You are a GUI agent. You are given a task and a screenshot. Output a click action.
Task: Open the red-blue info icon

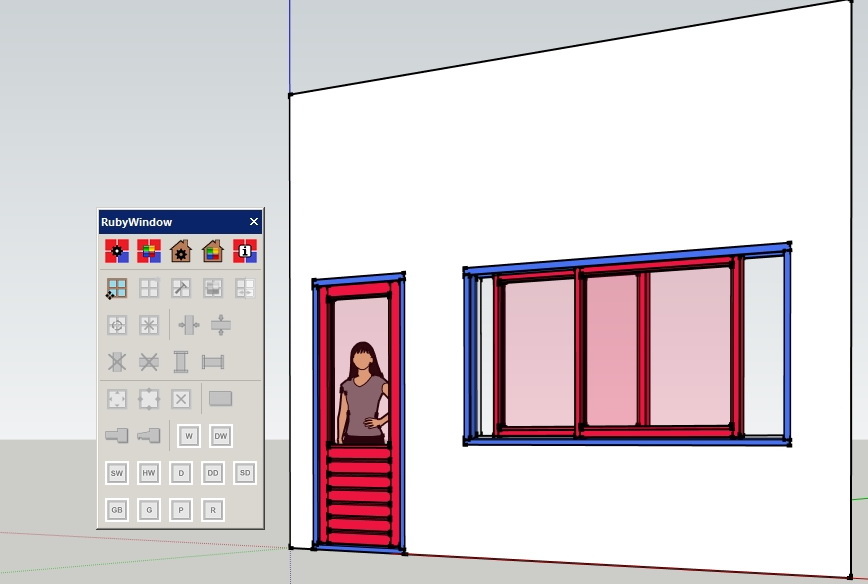pyautogui.click(x=245, y=251)
